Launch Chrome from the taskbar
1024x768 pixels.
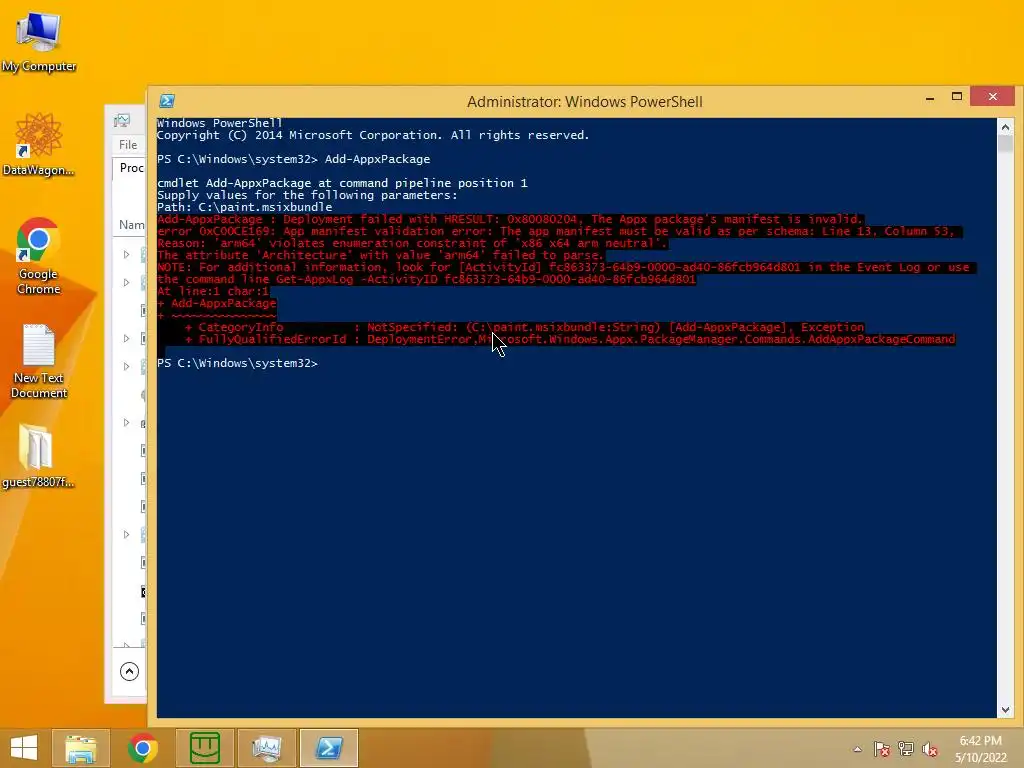click(143, 748)
